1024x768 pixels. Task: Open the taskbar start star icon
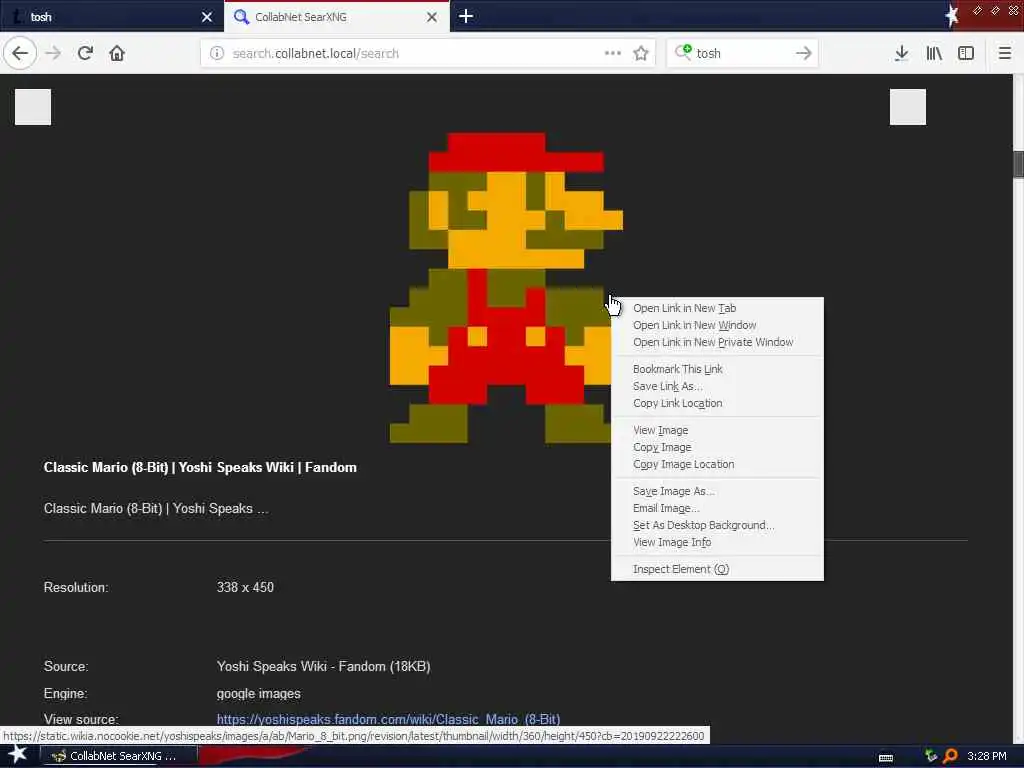pos(18,755)
